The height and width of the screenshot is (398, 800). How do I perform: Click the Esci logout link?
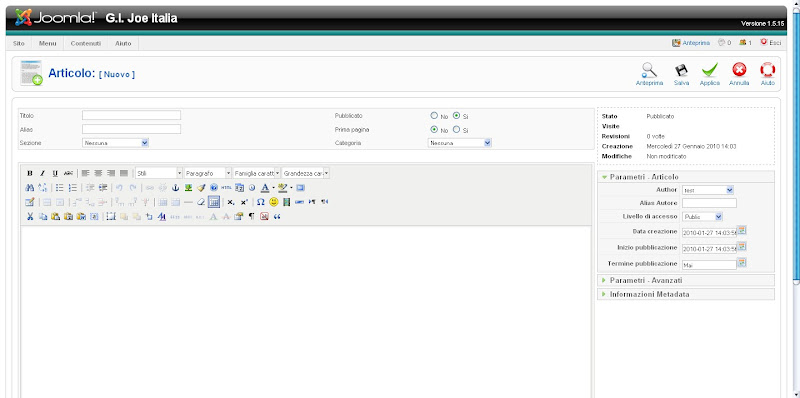click(x=770, y=43)
